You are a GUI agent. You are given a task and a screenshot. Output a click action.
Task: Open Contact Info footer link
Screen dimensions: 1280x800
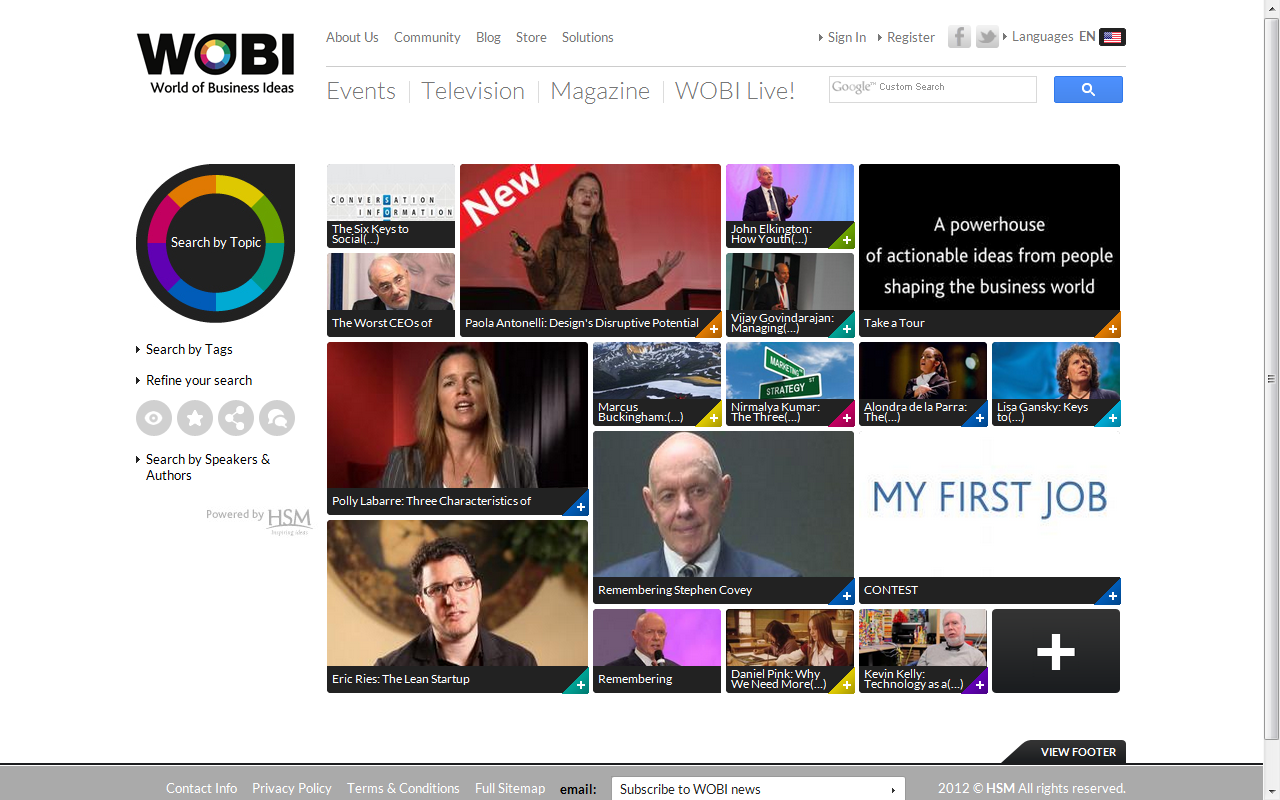(202, 788)
